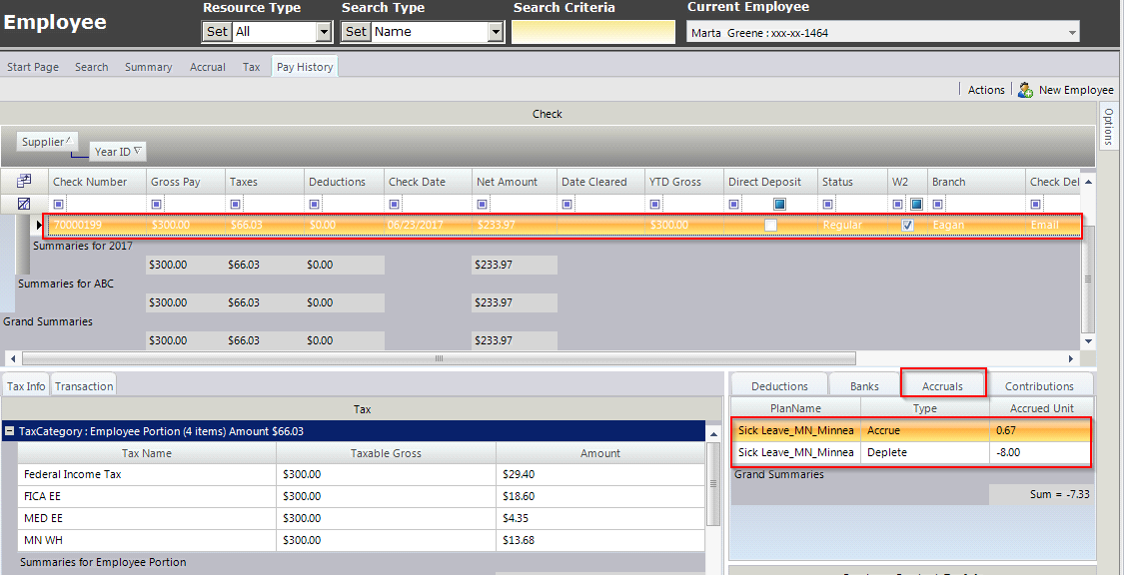Toggle W2 filter checkbox in filter row
This screenshot has height=575, width=1124.
(x=916, y=204)
